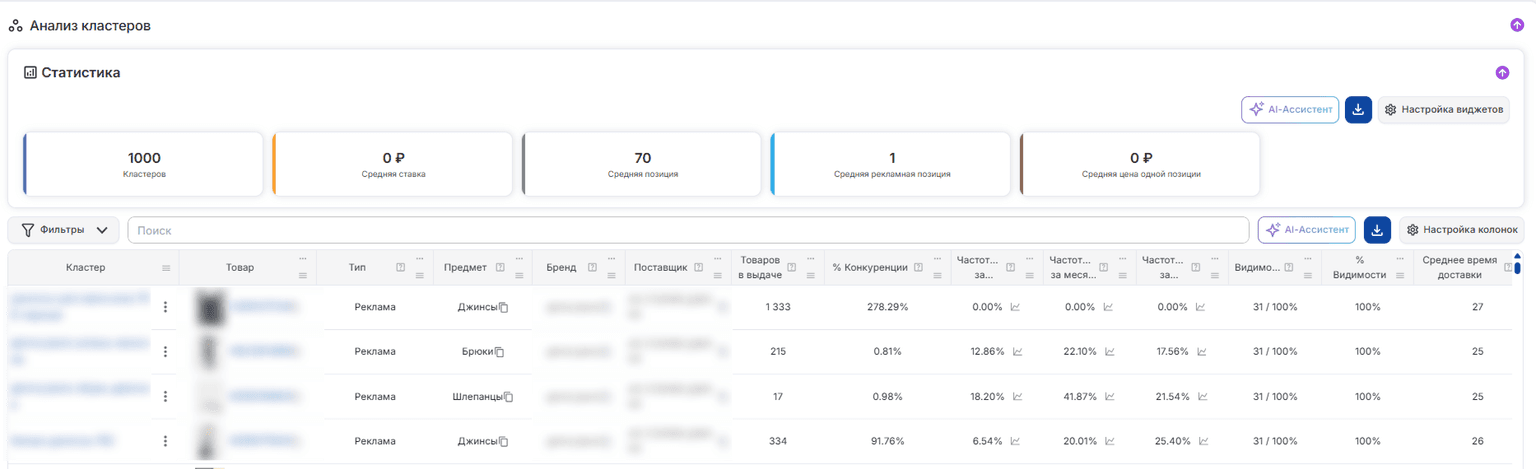Open row menu for first cluster row
Screen dimensions: 1536x469
coord(165,307)
